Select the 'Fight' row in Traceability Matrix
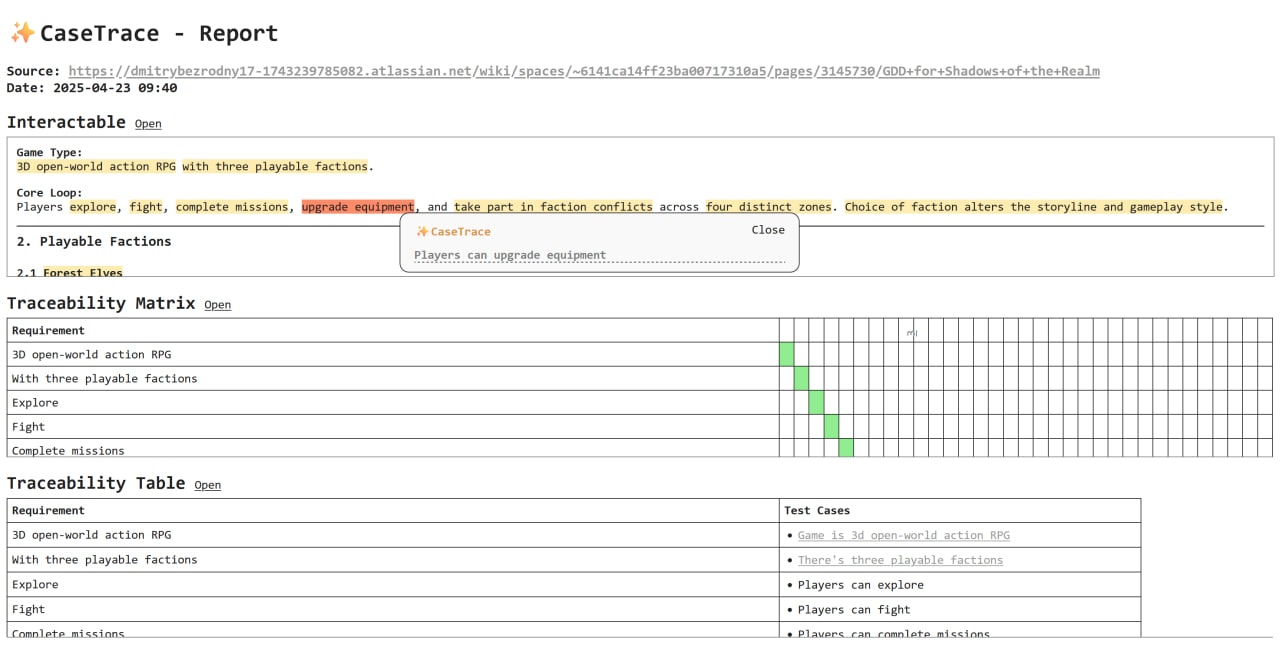 tap(393, 427)
